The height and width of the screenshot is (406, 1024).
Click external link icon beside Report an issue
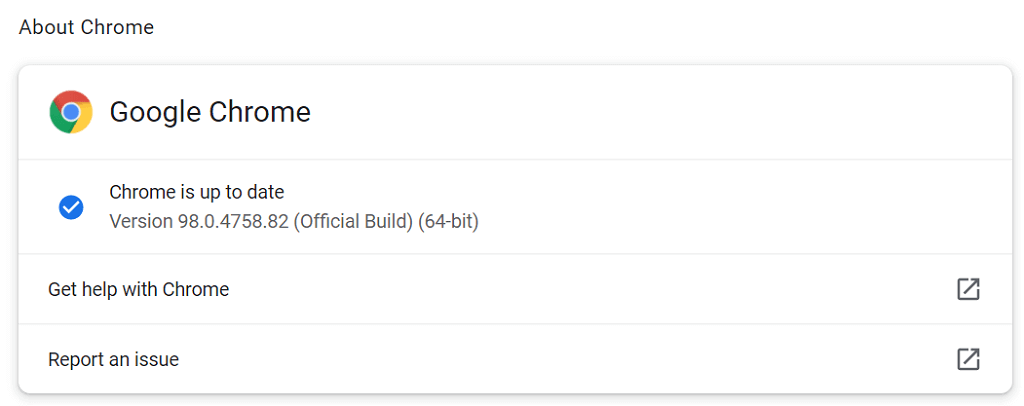click(x=967, y=359)
